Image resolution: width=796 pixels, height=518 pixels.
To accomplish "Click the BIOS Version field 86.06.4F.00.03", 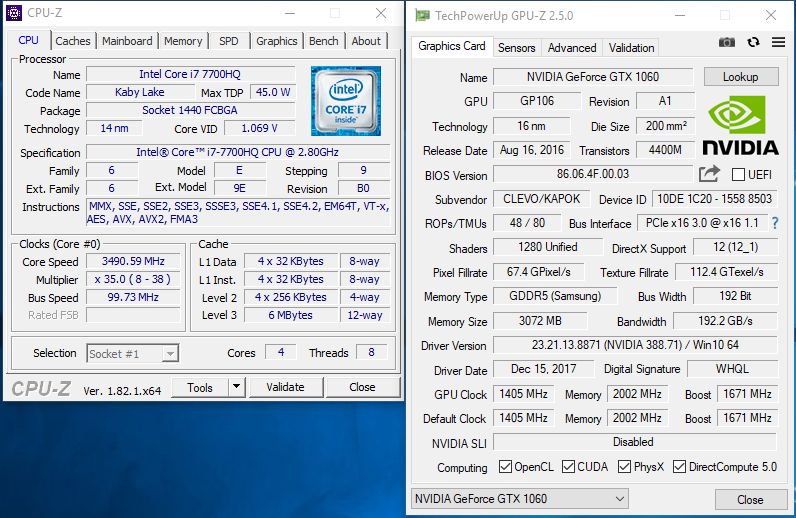I will pos(593,174).
